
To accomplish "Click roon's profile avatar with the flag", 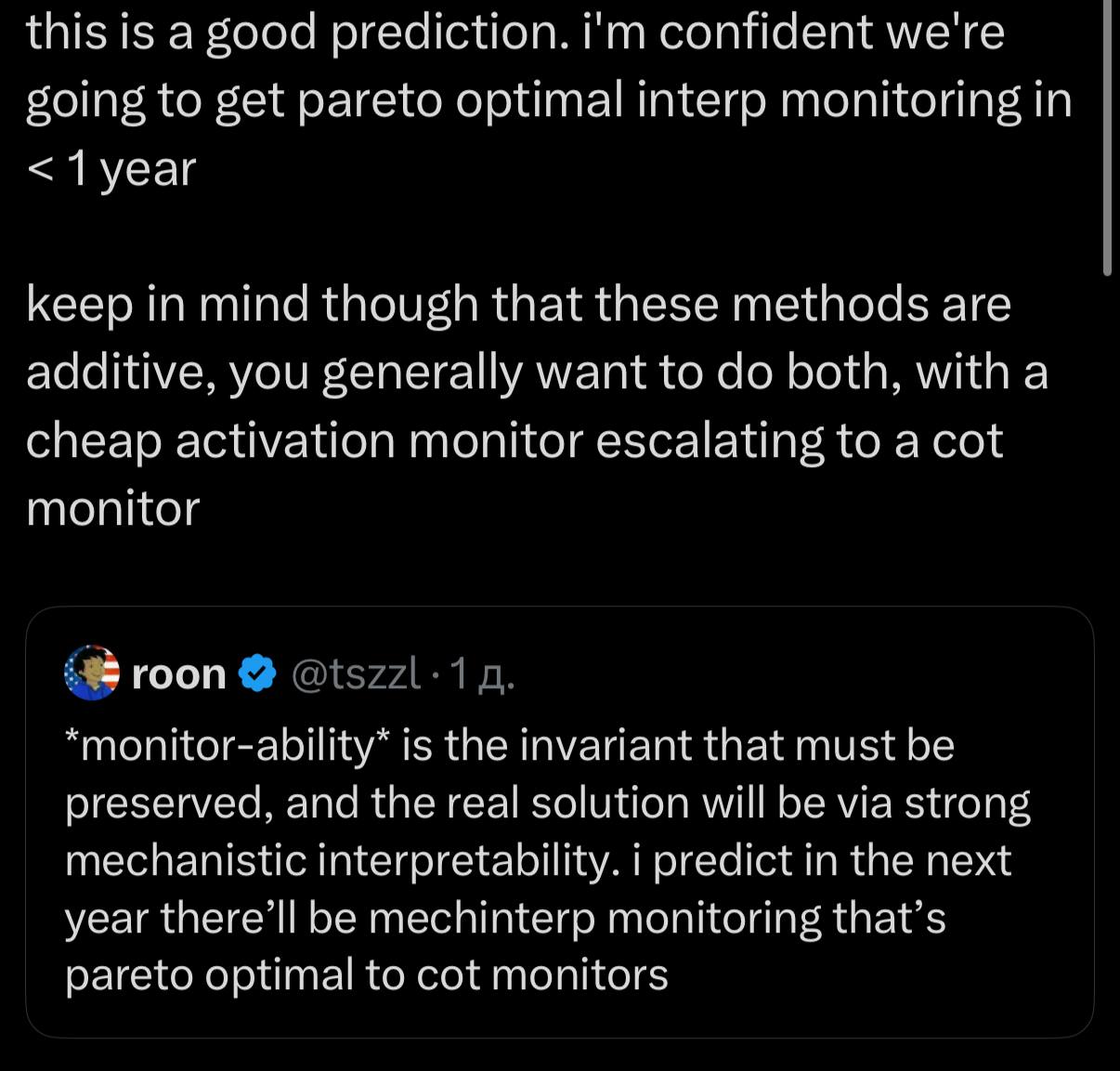I will (92, 673).
